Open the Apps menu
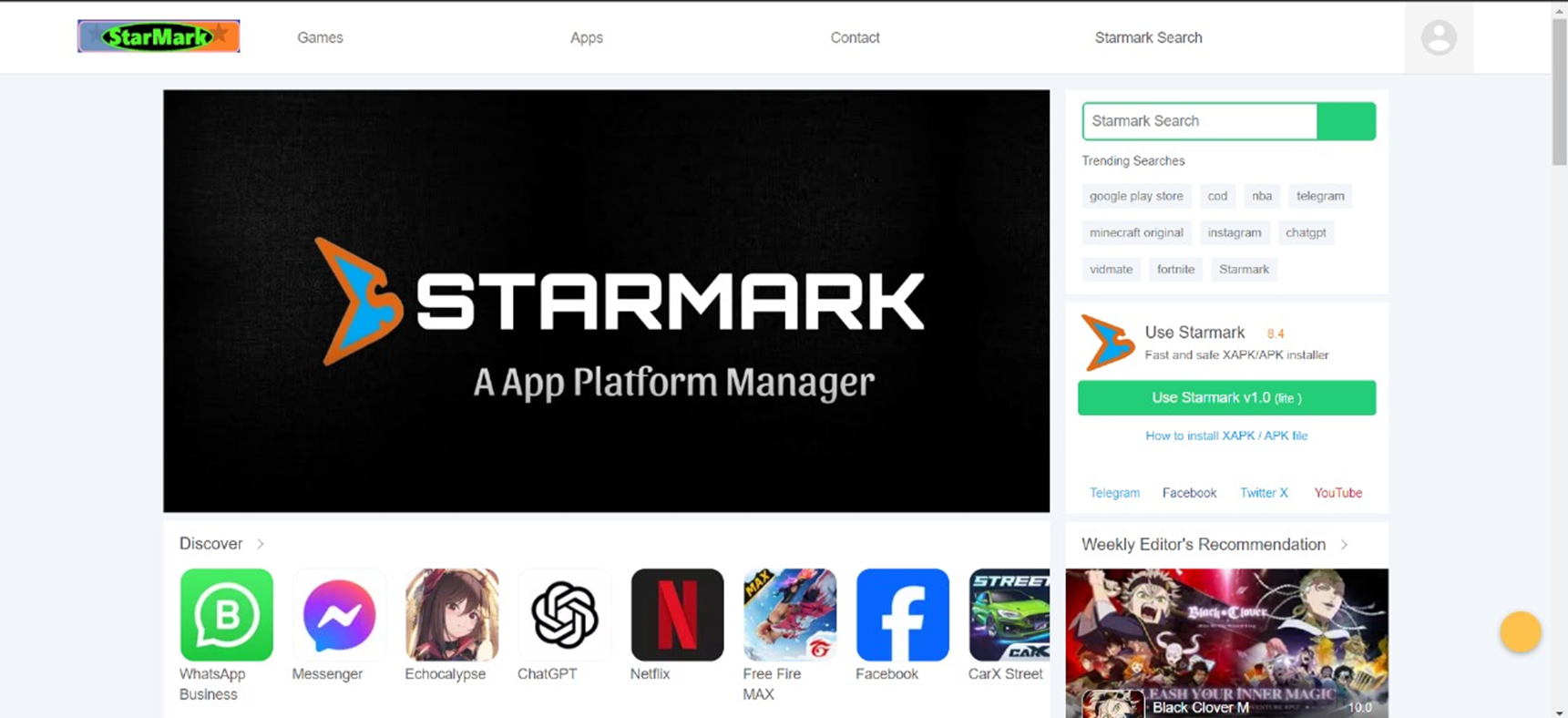1568x718 pixels. (x=587, y=37)
